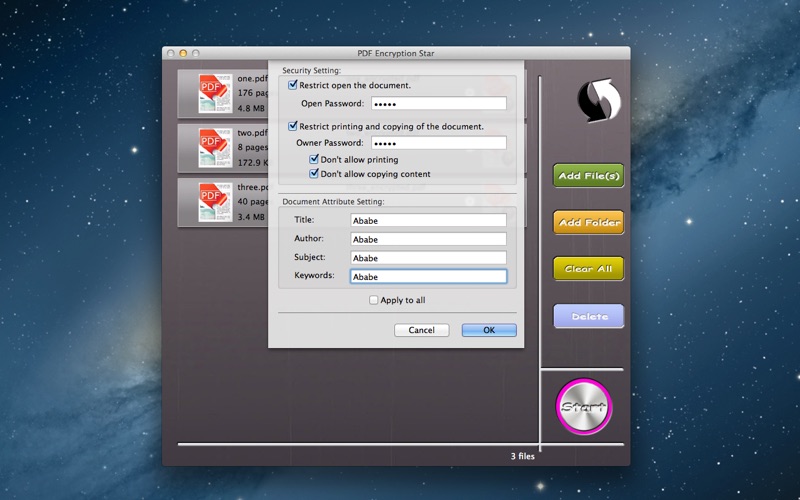Uncheck Restrict open the document

tap(293, 86)
